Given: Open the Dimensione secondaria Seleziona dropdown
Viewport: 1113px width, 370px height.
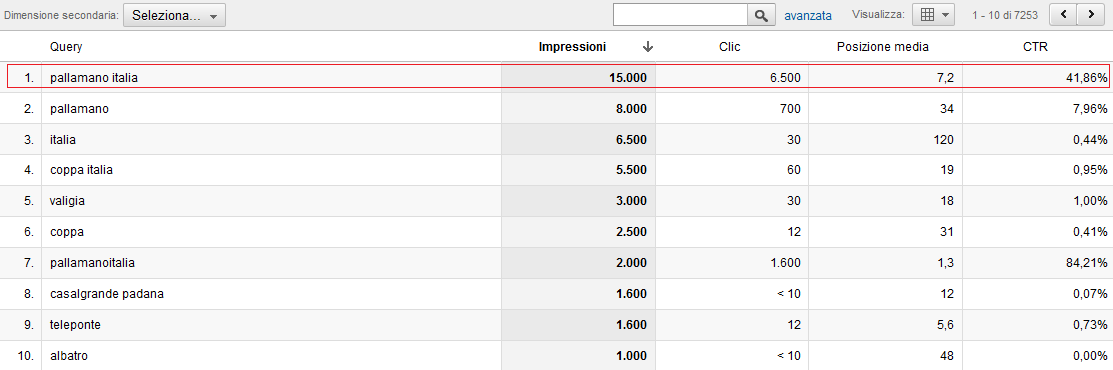Looking at the screenshot, I should [175, 15].
